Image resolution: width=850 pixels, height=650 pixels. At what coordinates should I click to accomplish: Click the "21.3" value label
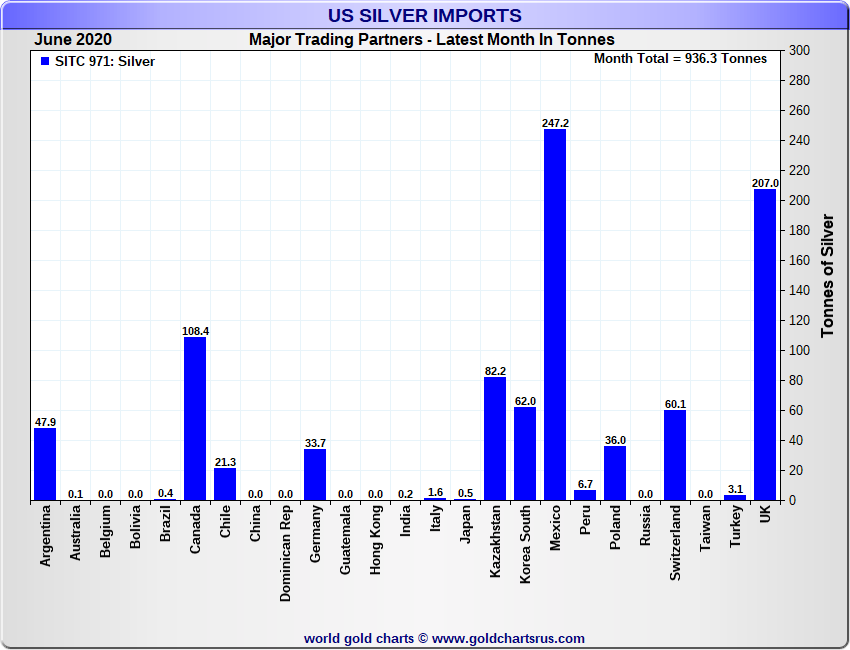[x=225, y=462]
